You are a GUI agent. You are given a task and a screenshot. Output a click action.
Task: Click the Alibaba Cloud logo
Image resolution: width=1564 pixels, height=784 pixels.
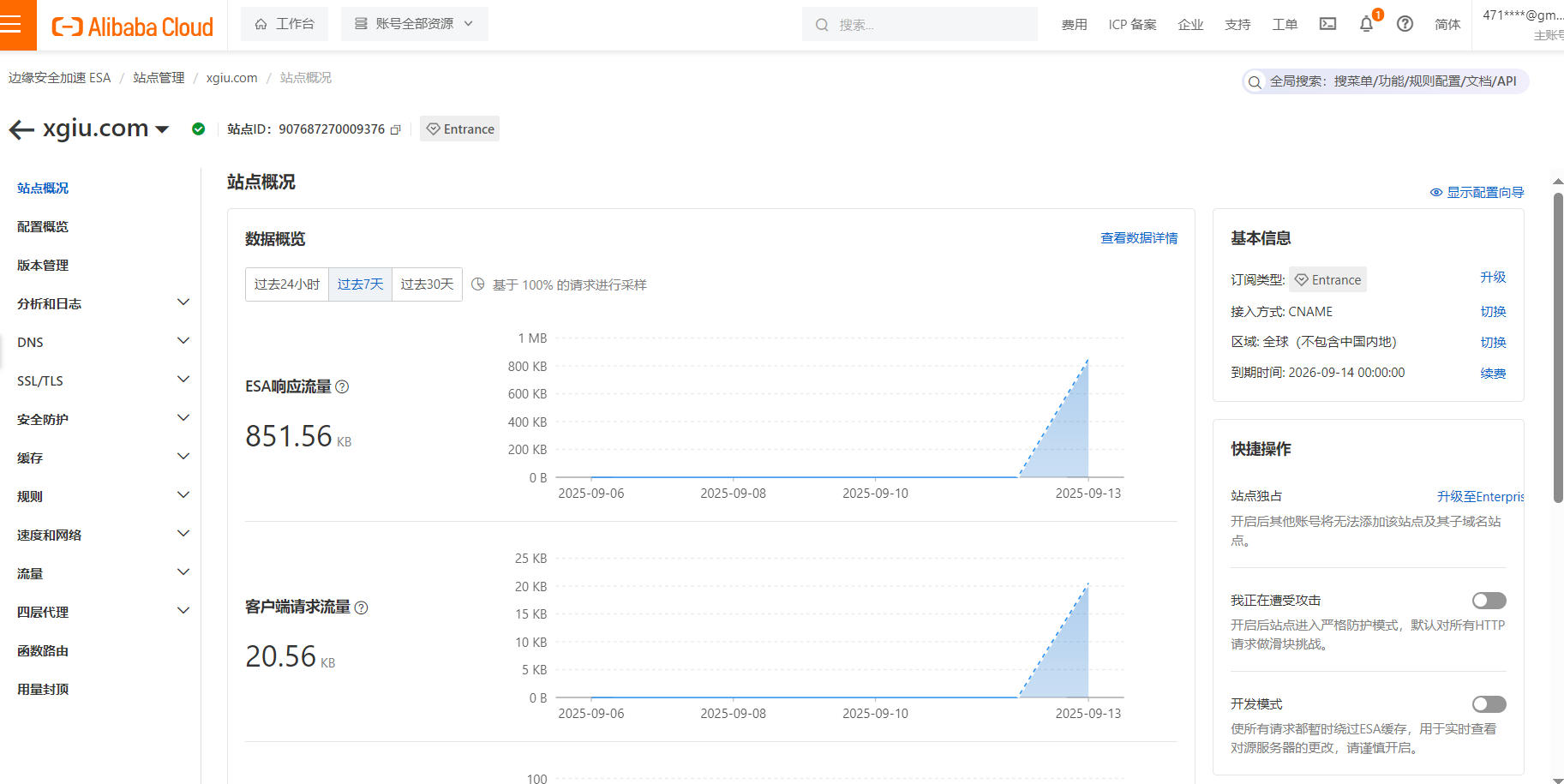pyautogui.click(x=132, y=27)
